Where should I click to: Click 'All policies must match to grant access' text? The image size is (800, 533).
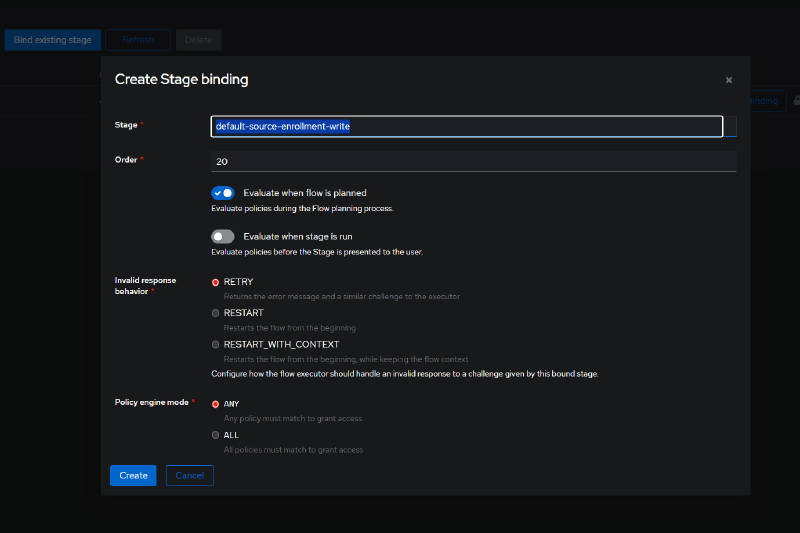tap(293, 450)
